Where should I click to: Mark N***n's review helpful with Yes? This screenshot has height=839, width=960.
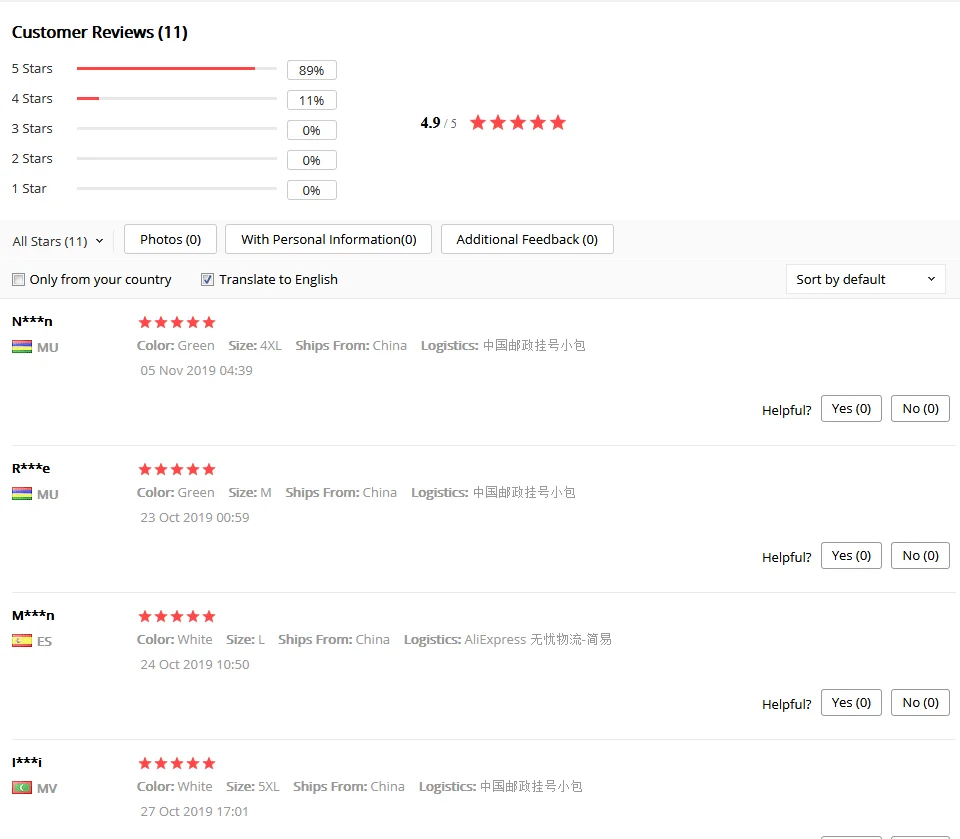851,408
